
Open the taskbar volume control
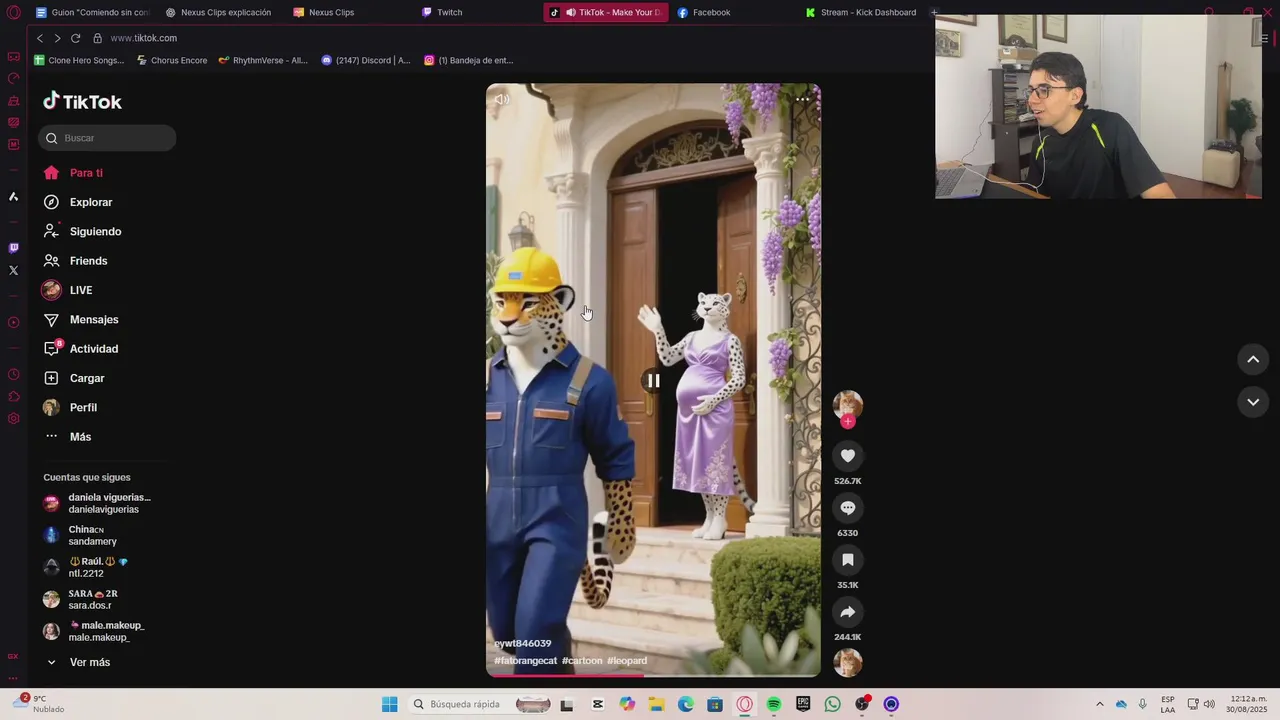[1209, 704]
